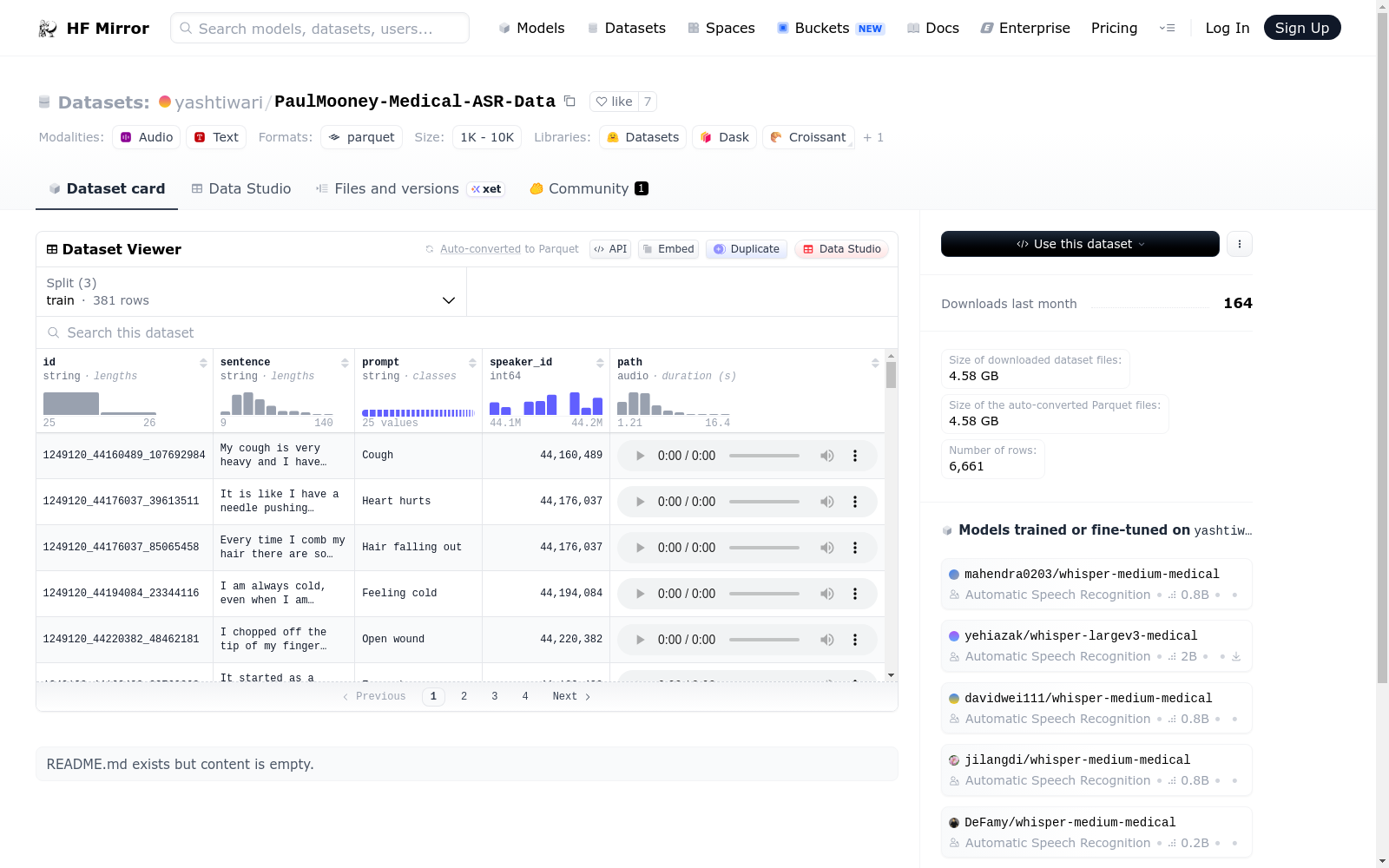Mute audio in the Feeling cold row
Viewport: 1389px width, 868px height.
[x=827, y=594]
